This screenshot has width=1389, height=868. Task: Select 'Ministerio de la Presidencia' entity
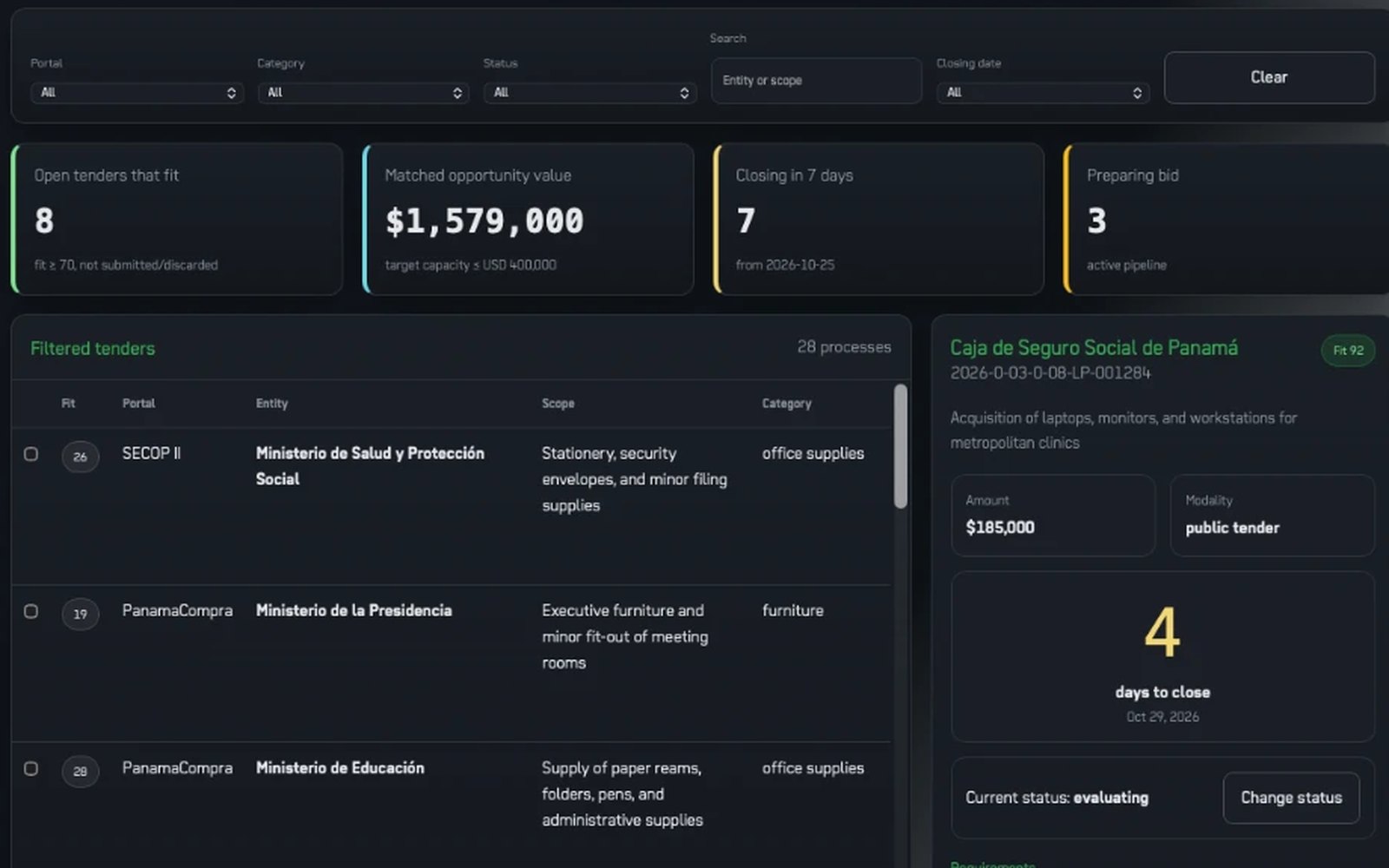(353, 611)
